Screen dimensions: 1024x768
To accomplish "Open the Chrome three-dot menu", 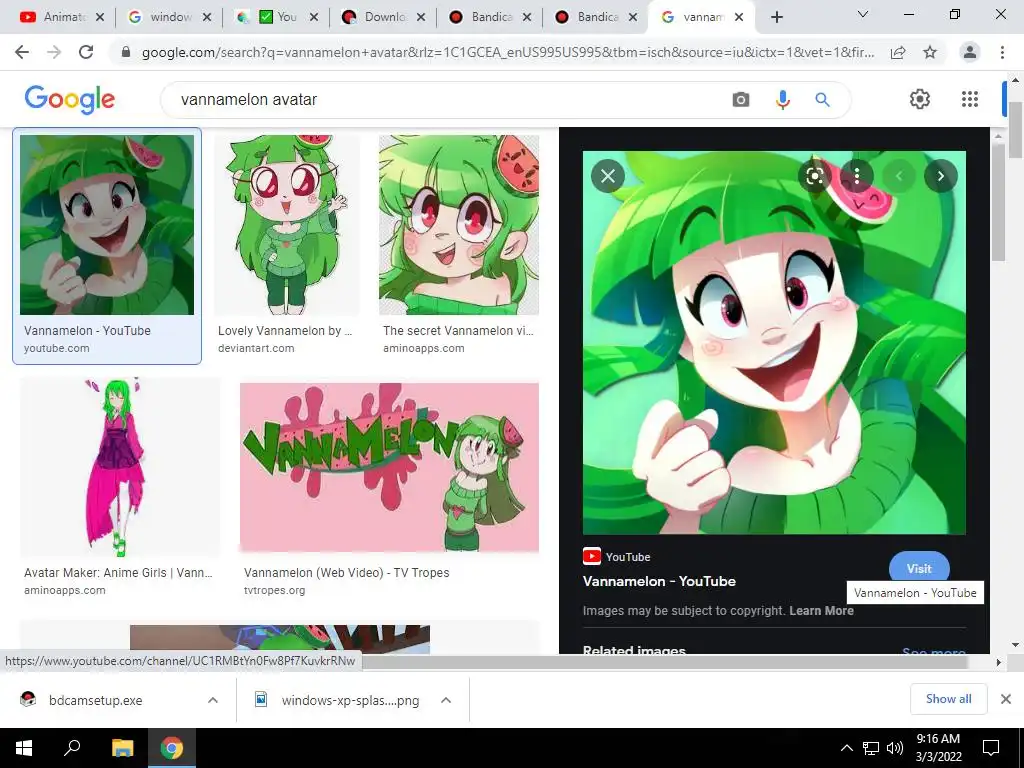I will click(1002, 52).
